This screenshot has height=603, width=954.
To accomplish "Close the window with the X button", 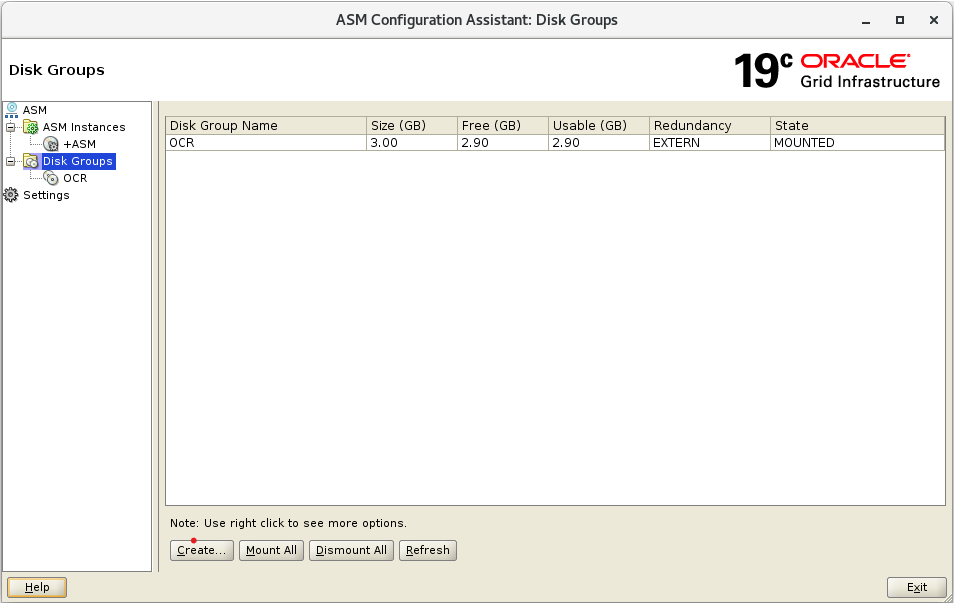I will point(934,20).
